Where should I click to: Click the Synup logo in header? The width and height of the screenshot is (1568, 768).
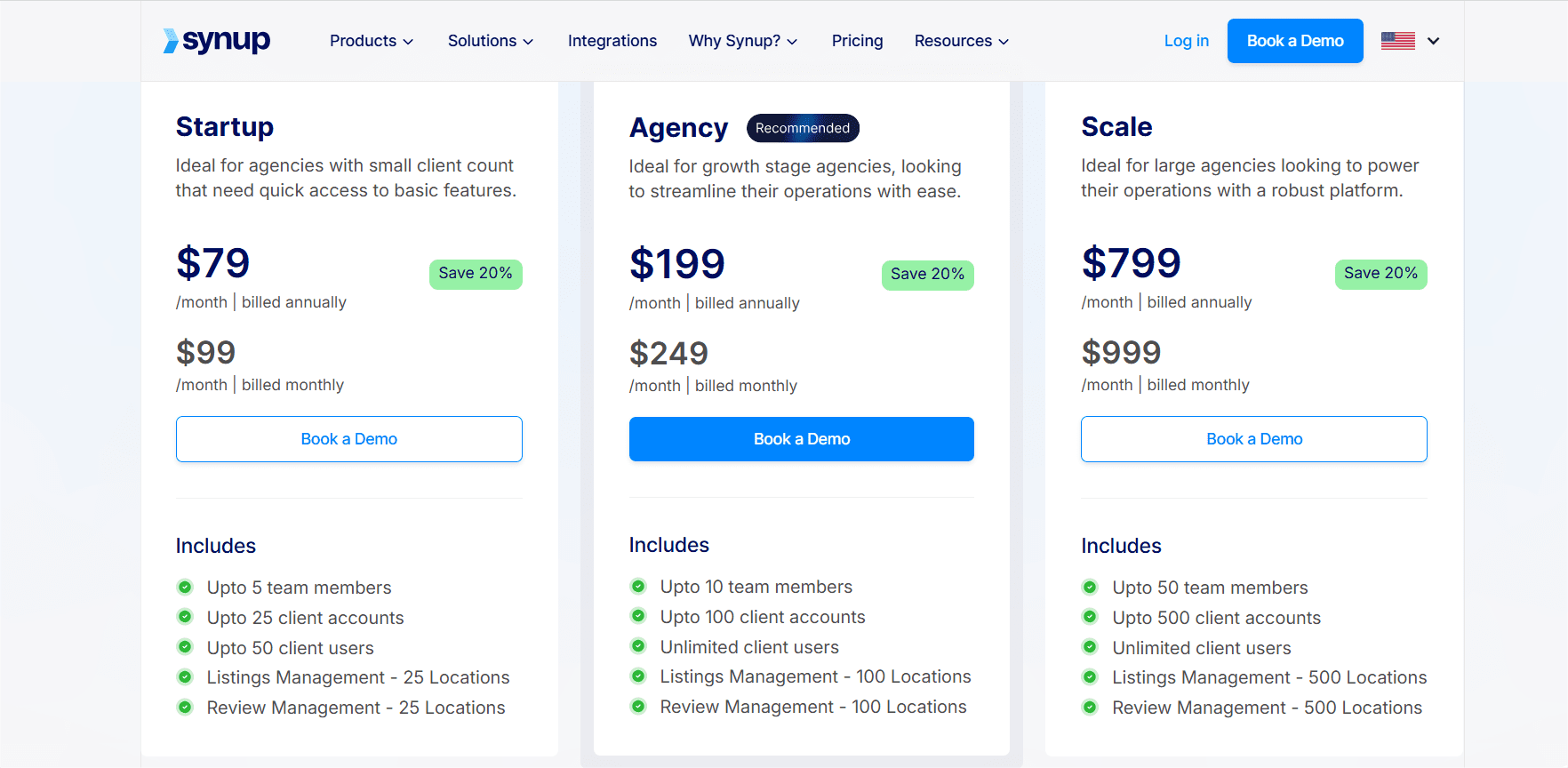[217, 41]
